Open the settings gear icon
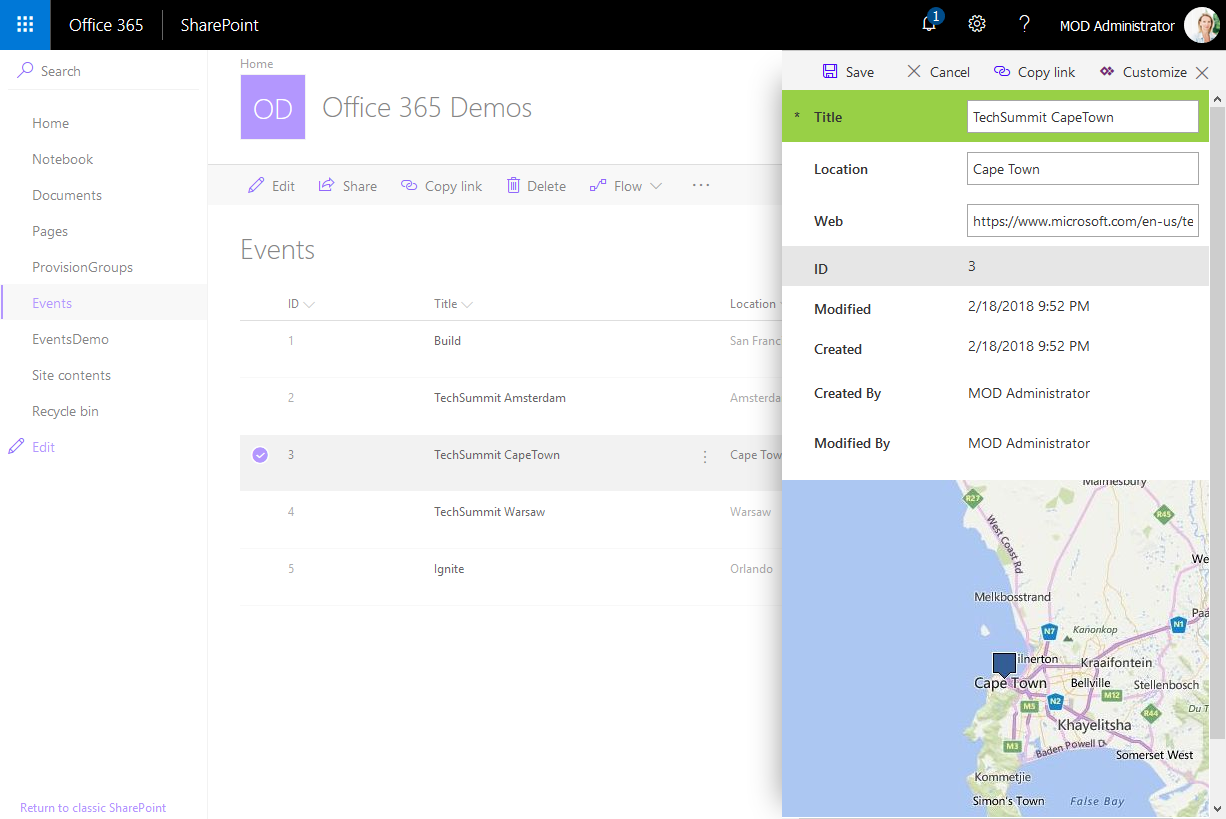Screen dimensions: 1226x819 (x=977, y=25)
